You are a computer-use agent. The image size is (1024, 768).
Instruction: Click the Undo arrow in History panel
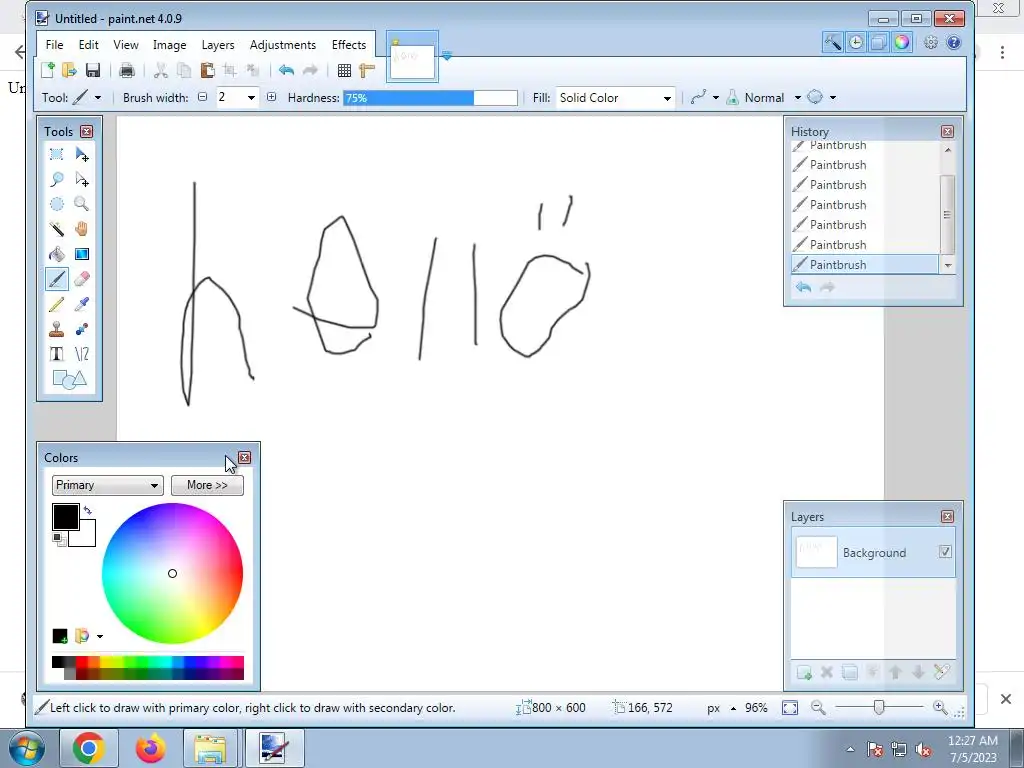coord(803,287)
